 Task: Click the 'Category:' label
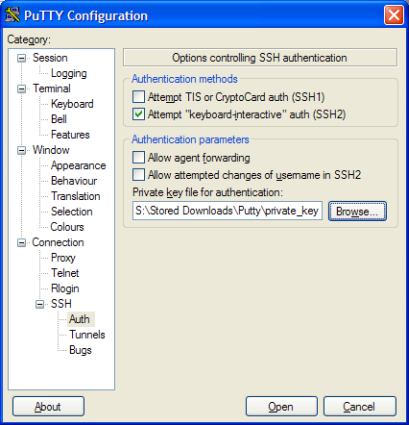point(29,40)
